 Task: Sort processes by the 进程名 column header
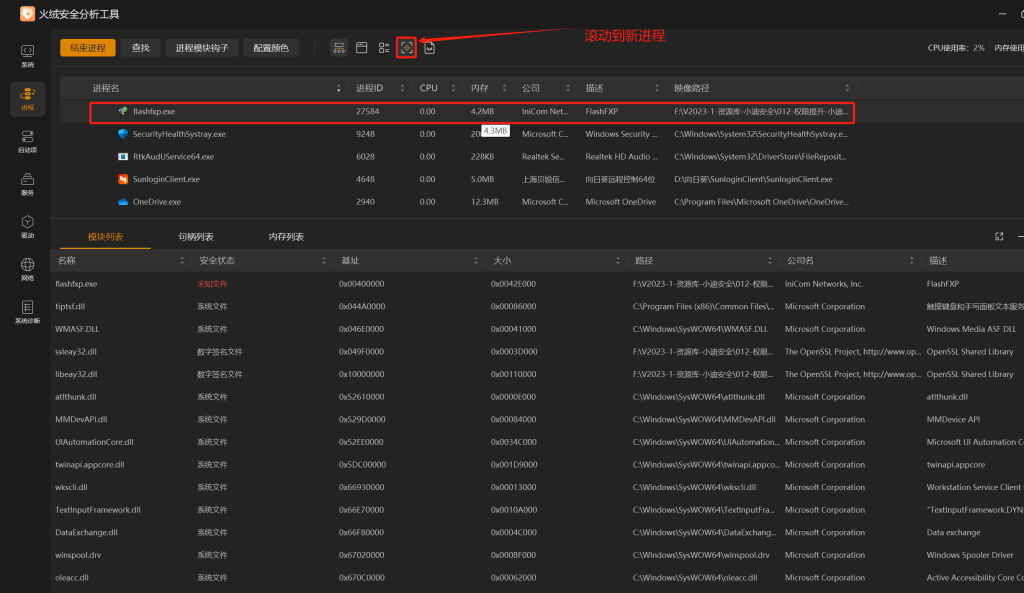click(106, 88)
